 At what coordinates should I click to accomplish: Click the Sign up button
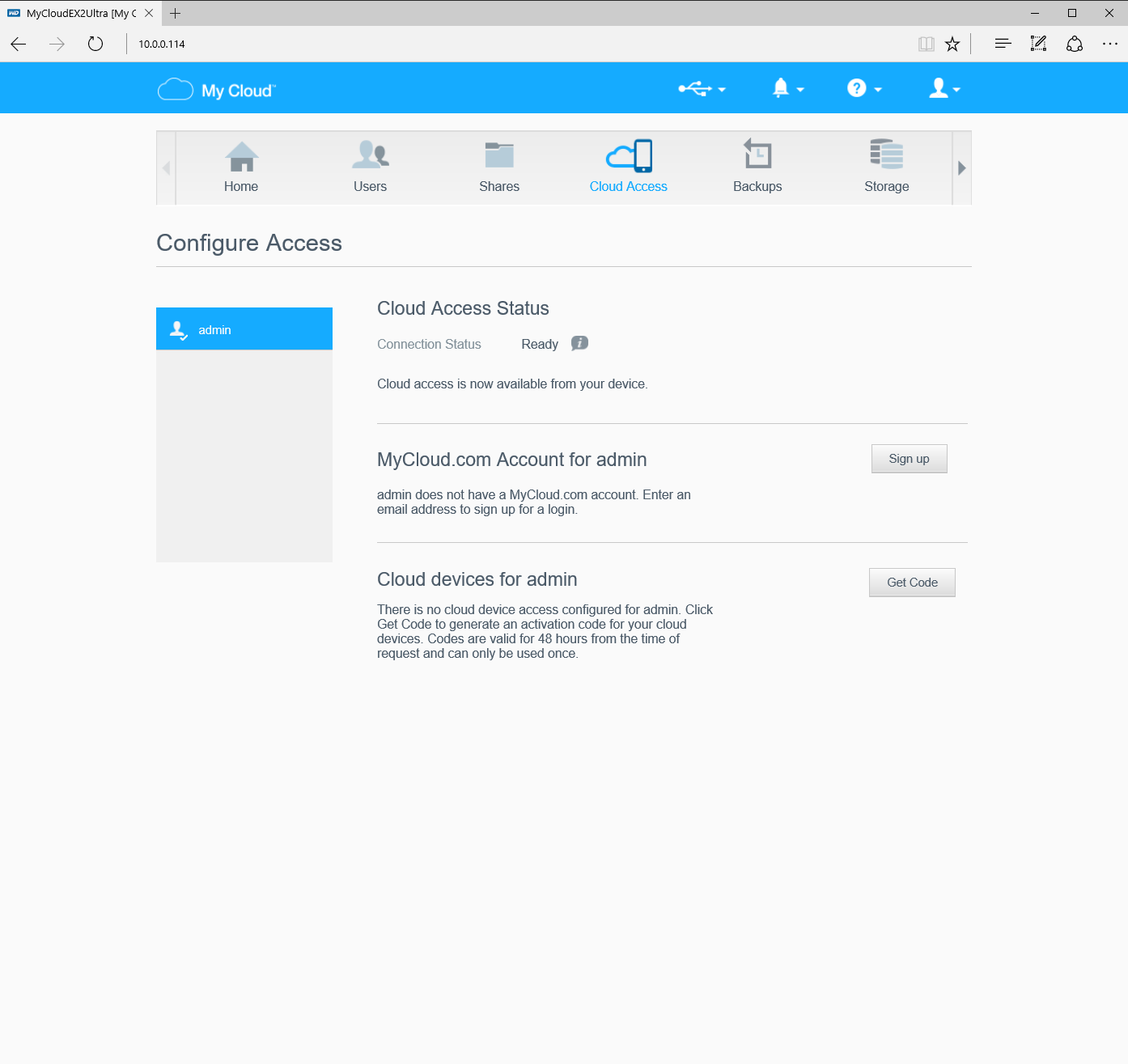coord(909,459)
